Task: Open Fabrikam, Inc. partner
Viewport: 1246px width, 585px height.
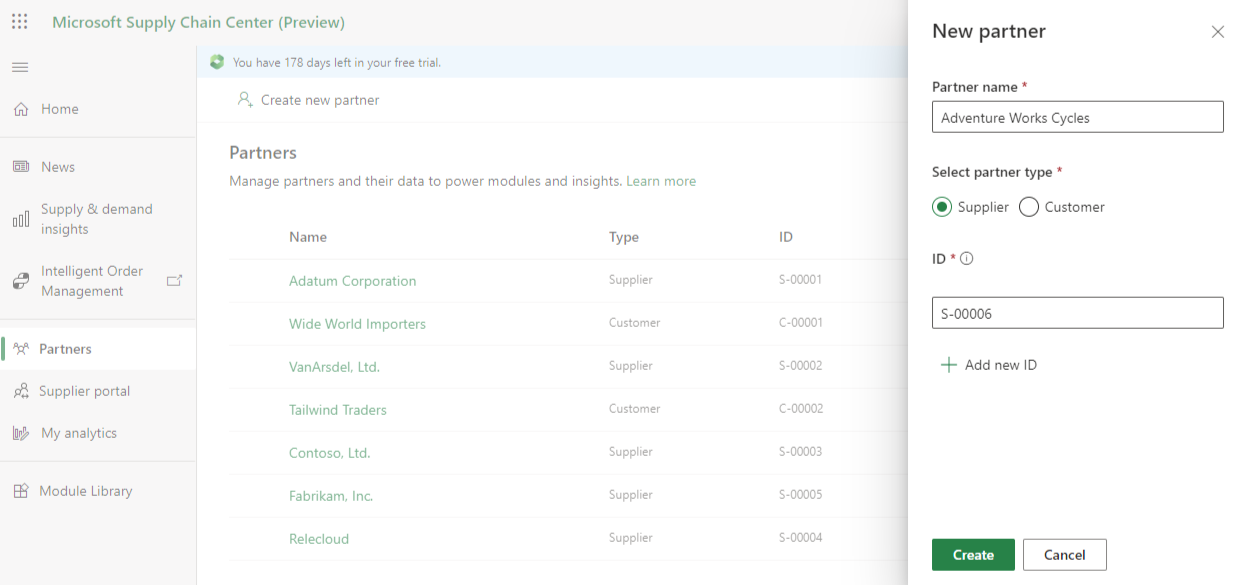Action: click(x=331, y=496)
